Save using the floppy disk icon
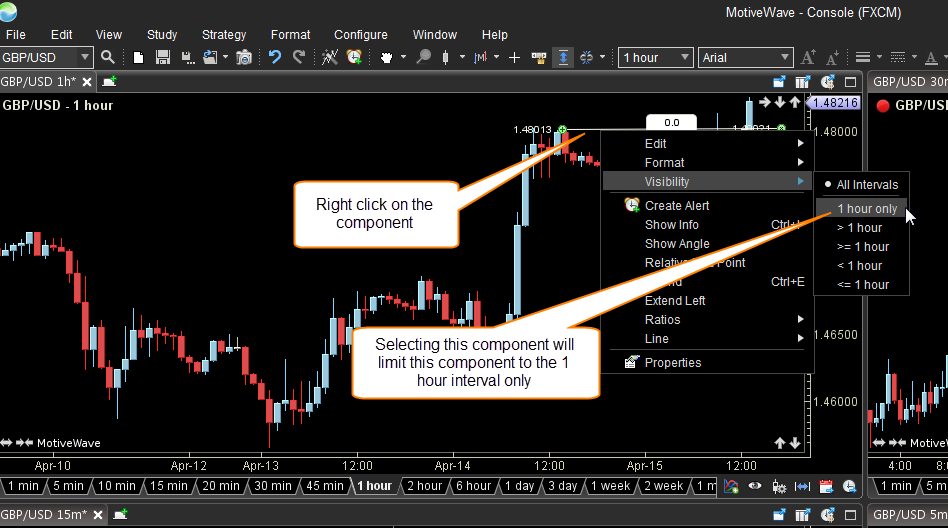Viewport: 948px width, 528px height. pos(163,57)
